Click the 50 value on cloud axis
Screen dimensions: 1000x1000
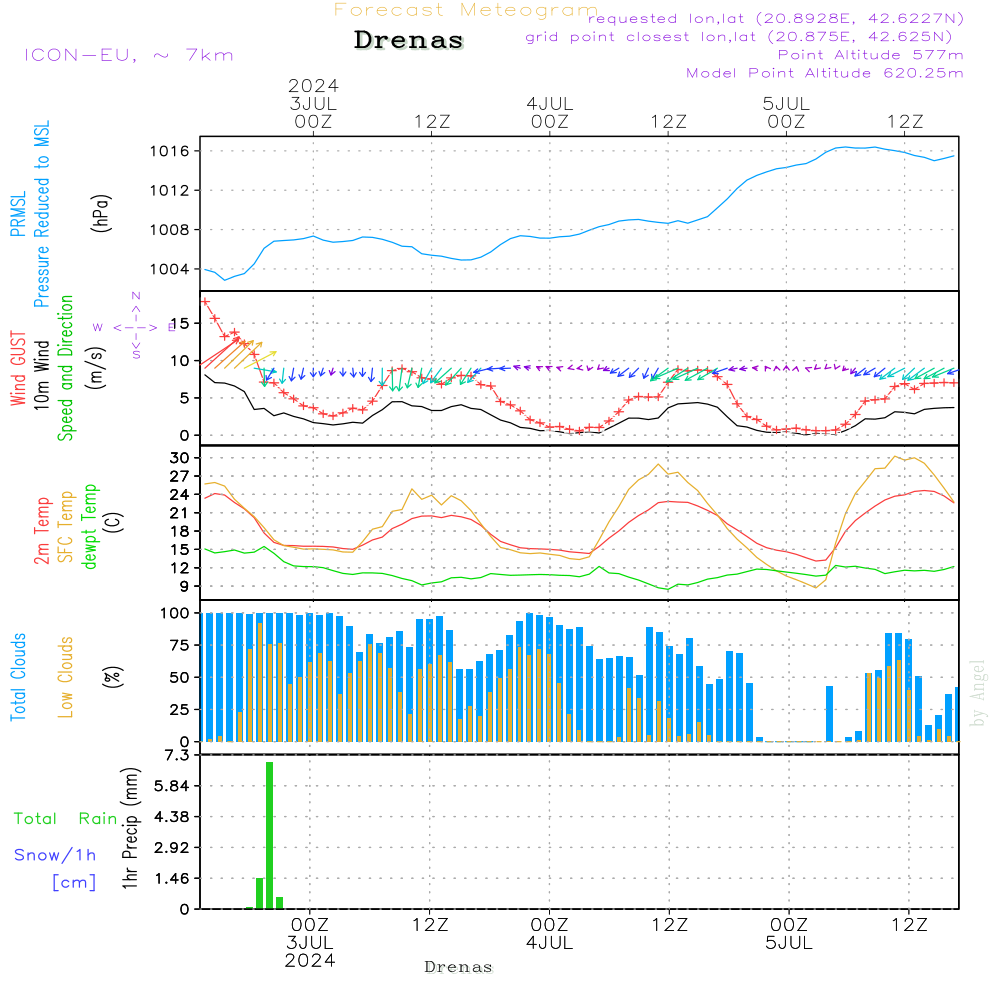pos(180,677)
